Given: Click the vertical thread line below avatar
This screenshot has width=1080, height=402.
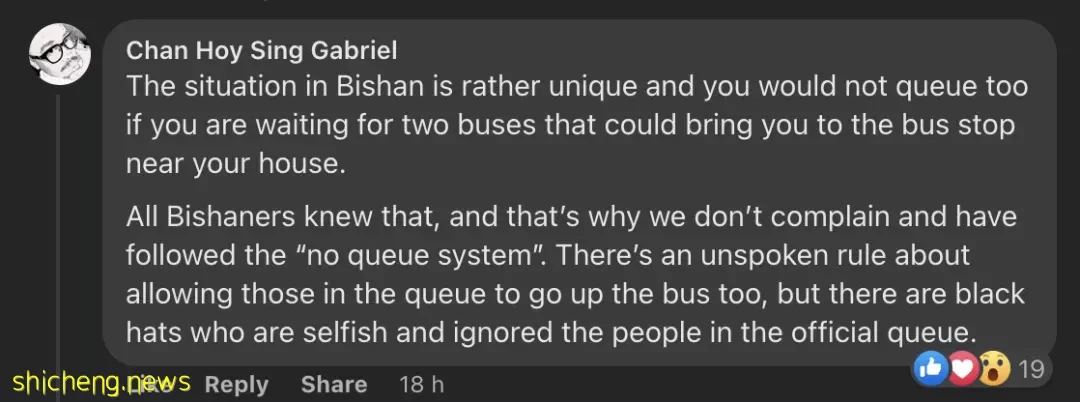Looking at the screenshot, I should [59, 227].
